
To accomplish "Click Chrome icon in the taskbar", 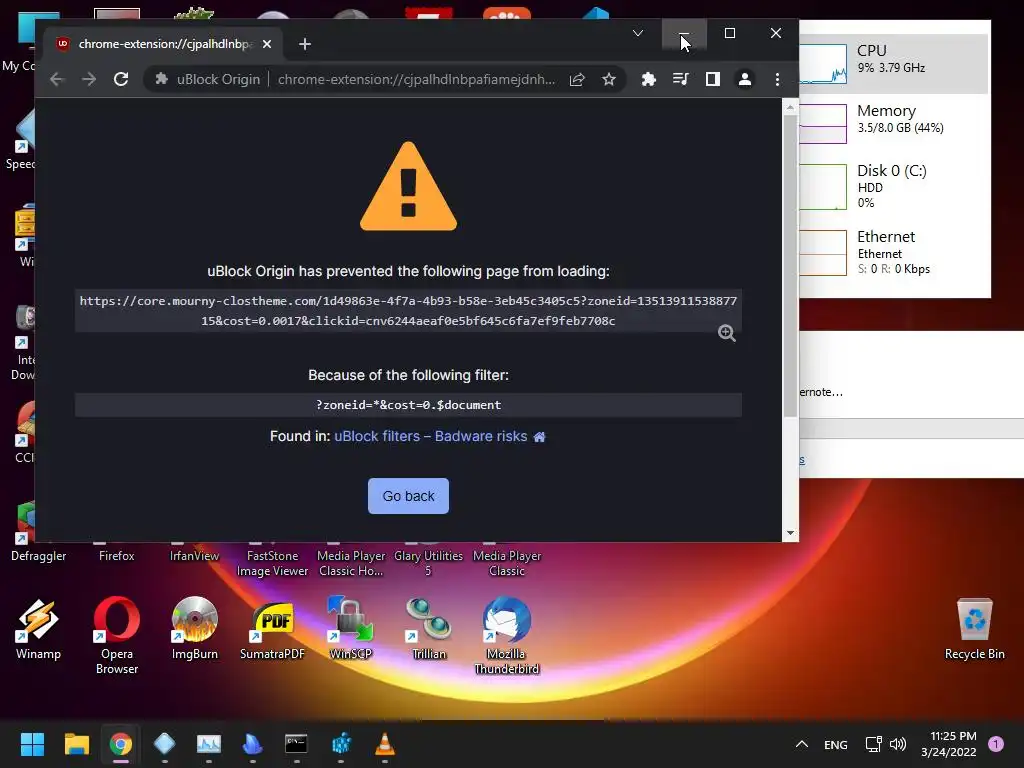I will pos(120,744).
